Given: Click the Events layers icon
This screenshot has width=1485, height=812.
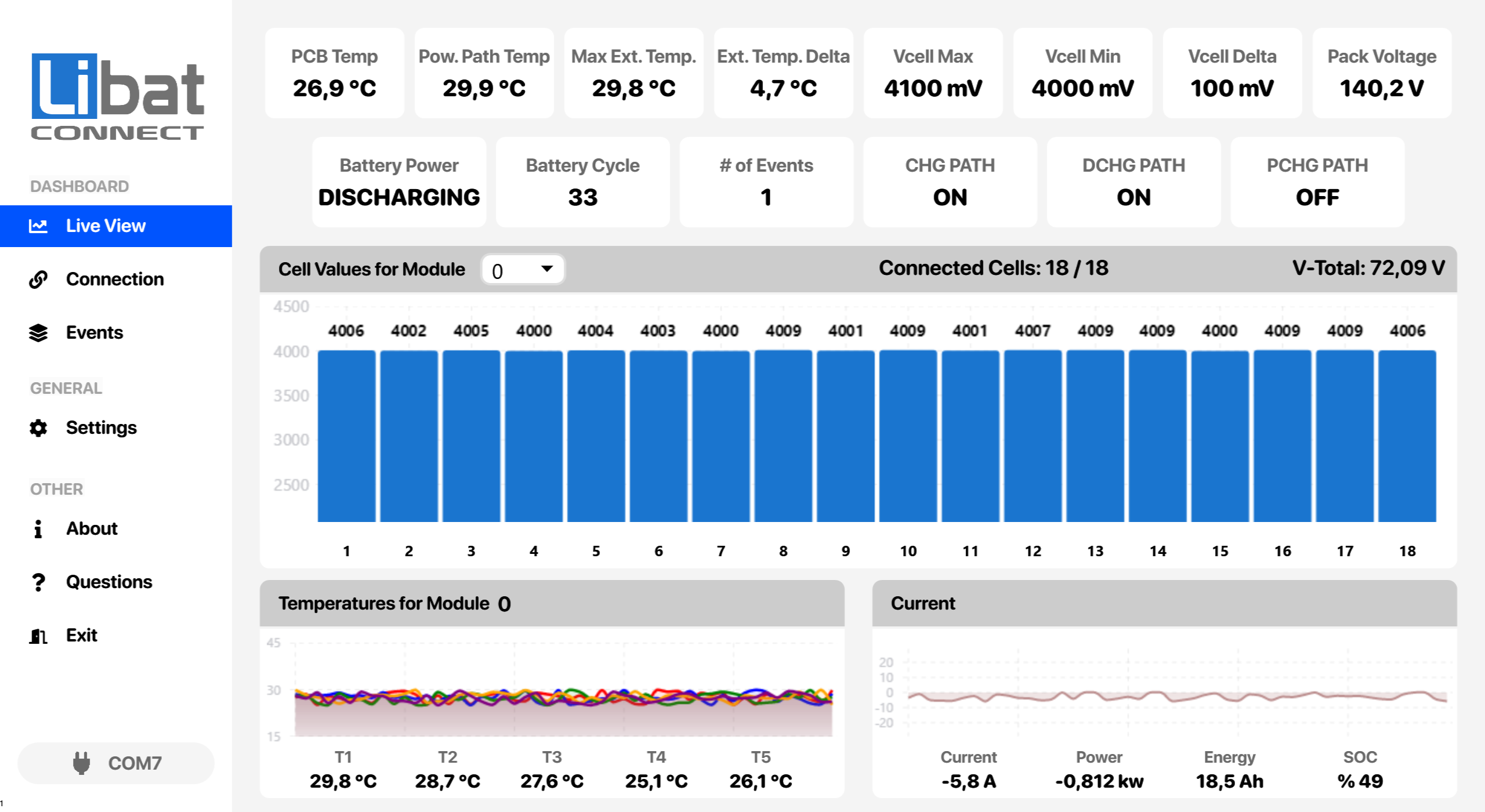Looking at the screenshot, I should [38, 333].
